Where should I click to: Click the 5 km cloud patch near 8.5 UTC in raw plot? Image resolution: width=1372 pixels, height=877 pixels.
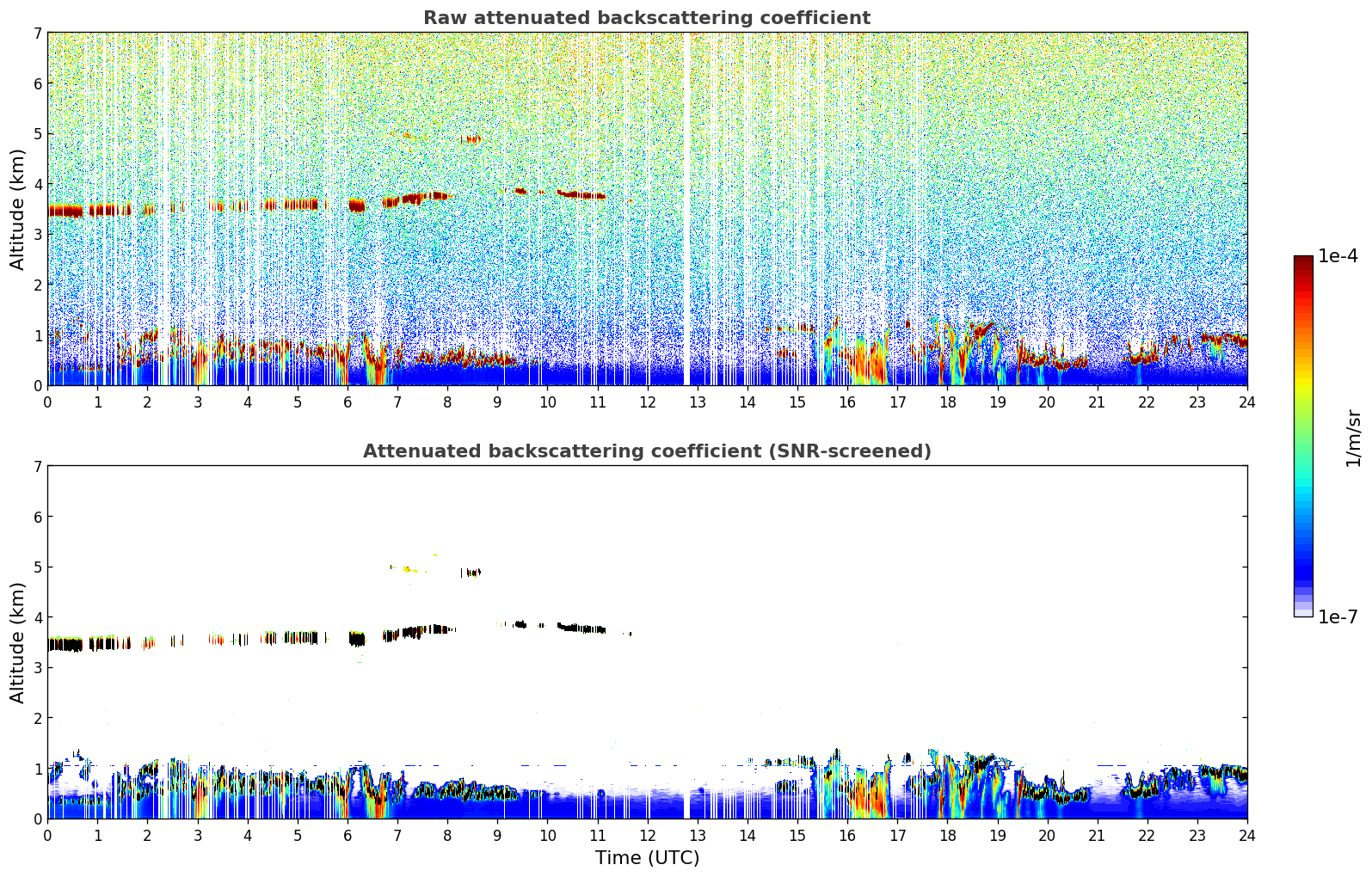coord(471,139)
